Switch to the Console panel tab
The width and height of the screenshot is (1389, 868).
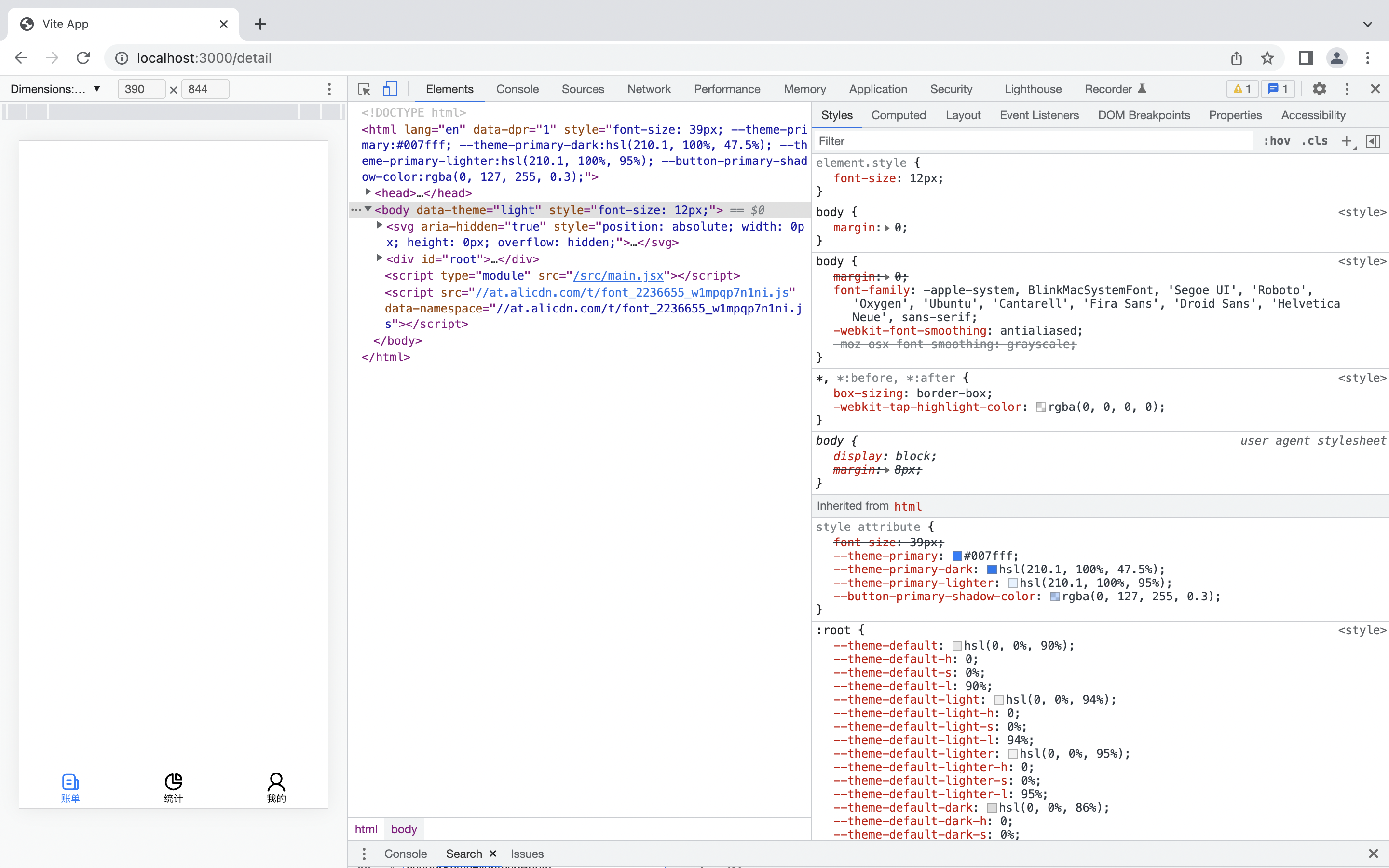[517, 89]
